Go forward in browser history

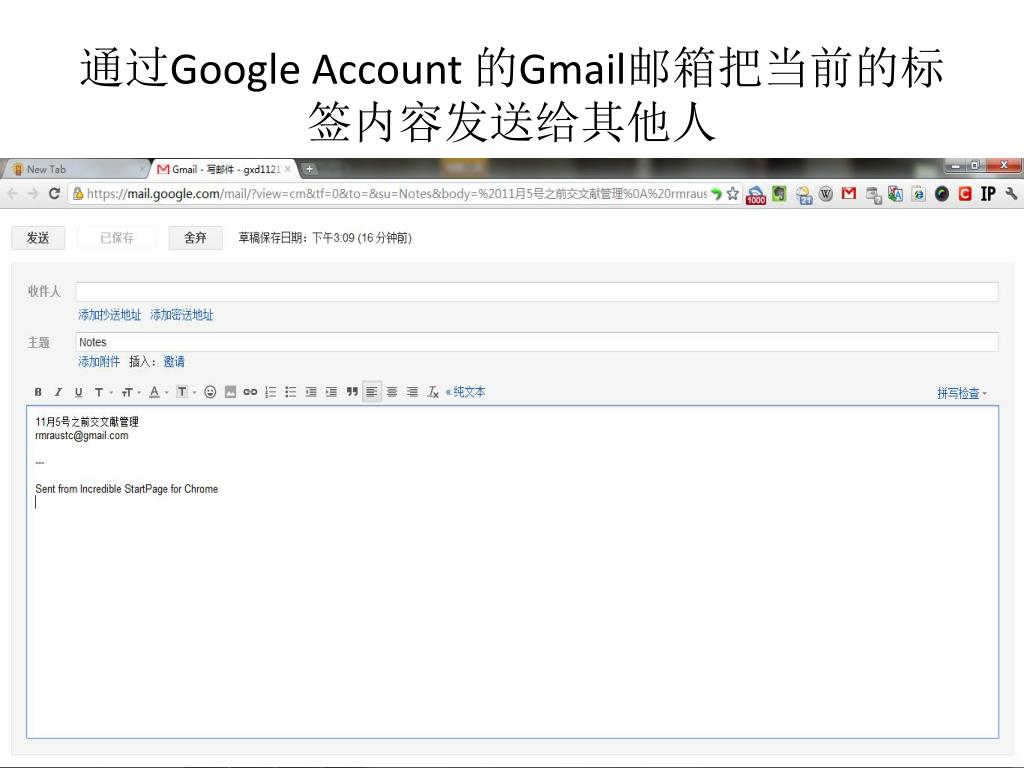click(x=33, y=193)
